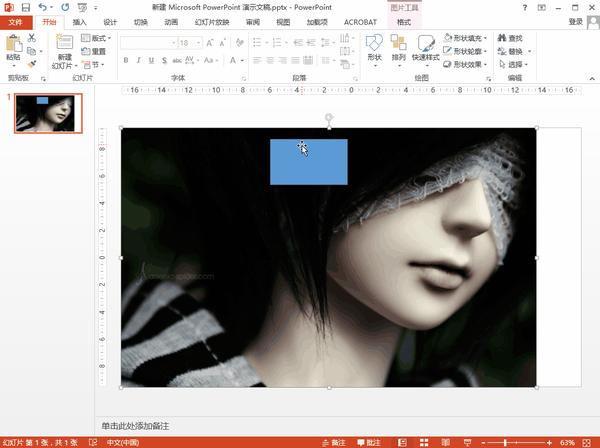
Task: Open the font name combo box
Action: point(148,43)
